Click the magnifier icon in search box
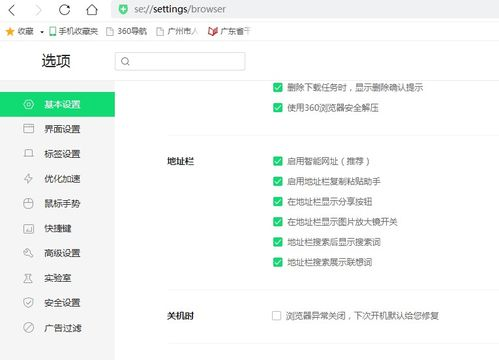 [125, 61]
